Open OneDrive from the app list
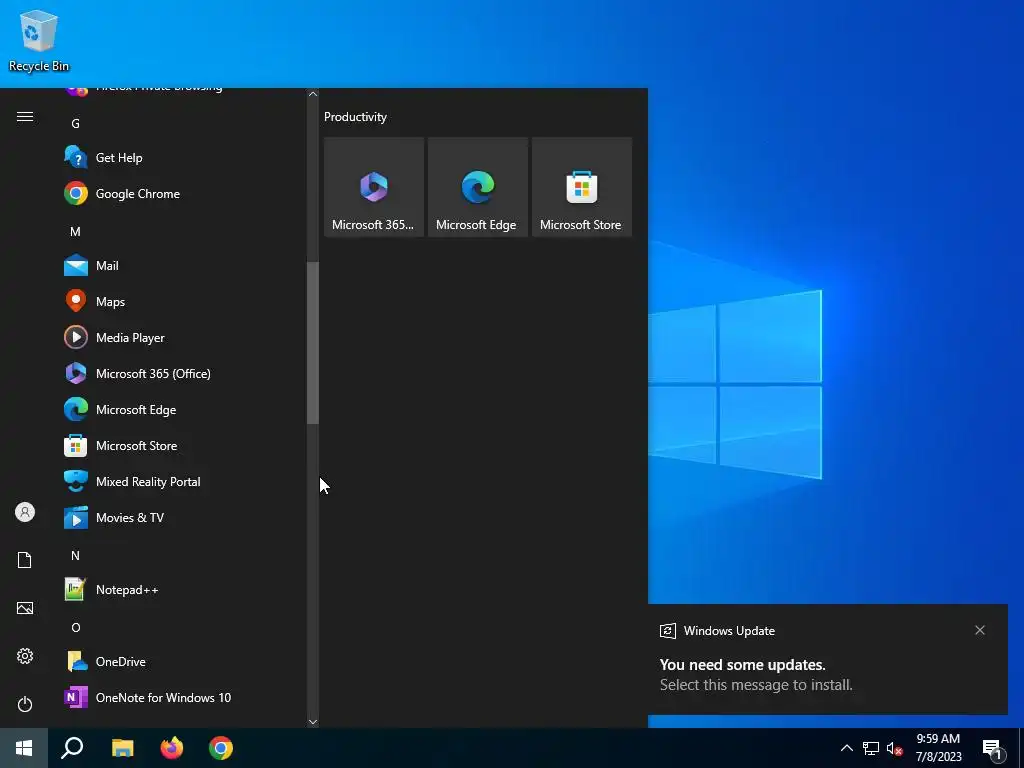The width and height of the screenshot is (1024, 768). coord(183,662)
